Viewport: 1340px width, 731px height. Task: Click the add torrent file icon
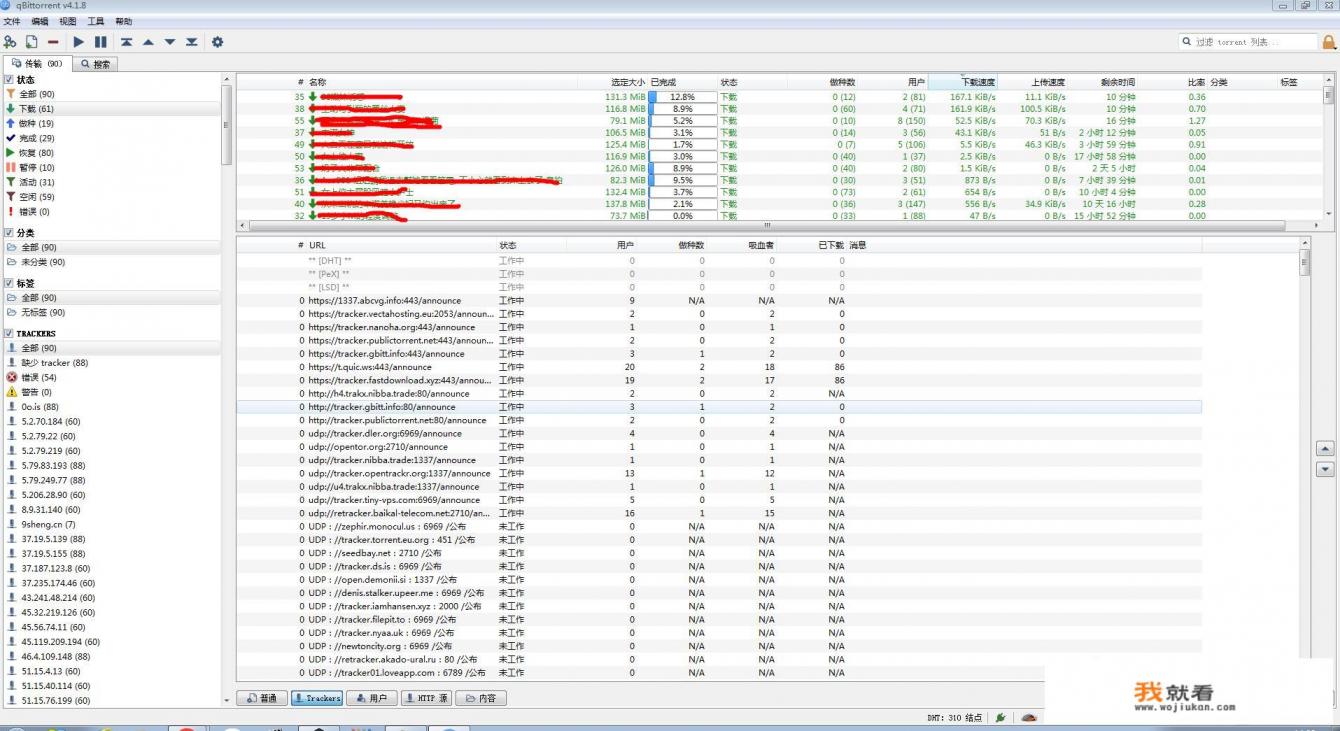(x=32, y=42)
